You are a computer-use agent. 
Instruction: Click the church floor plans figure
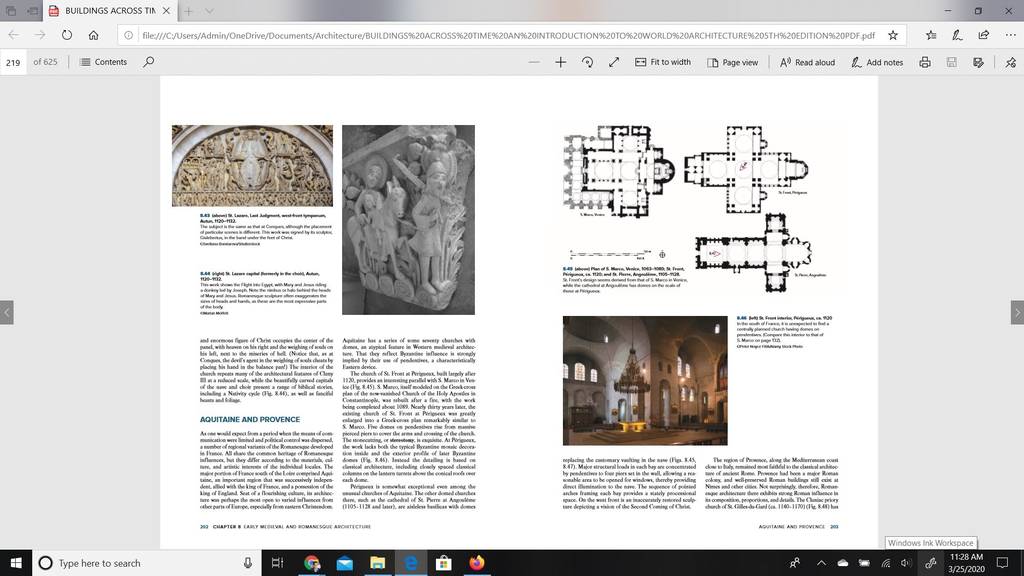(x=694, y=209)
